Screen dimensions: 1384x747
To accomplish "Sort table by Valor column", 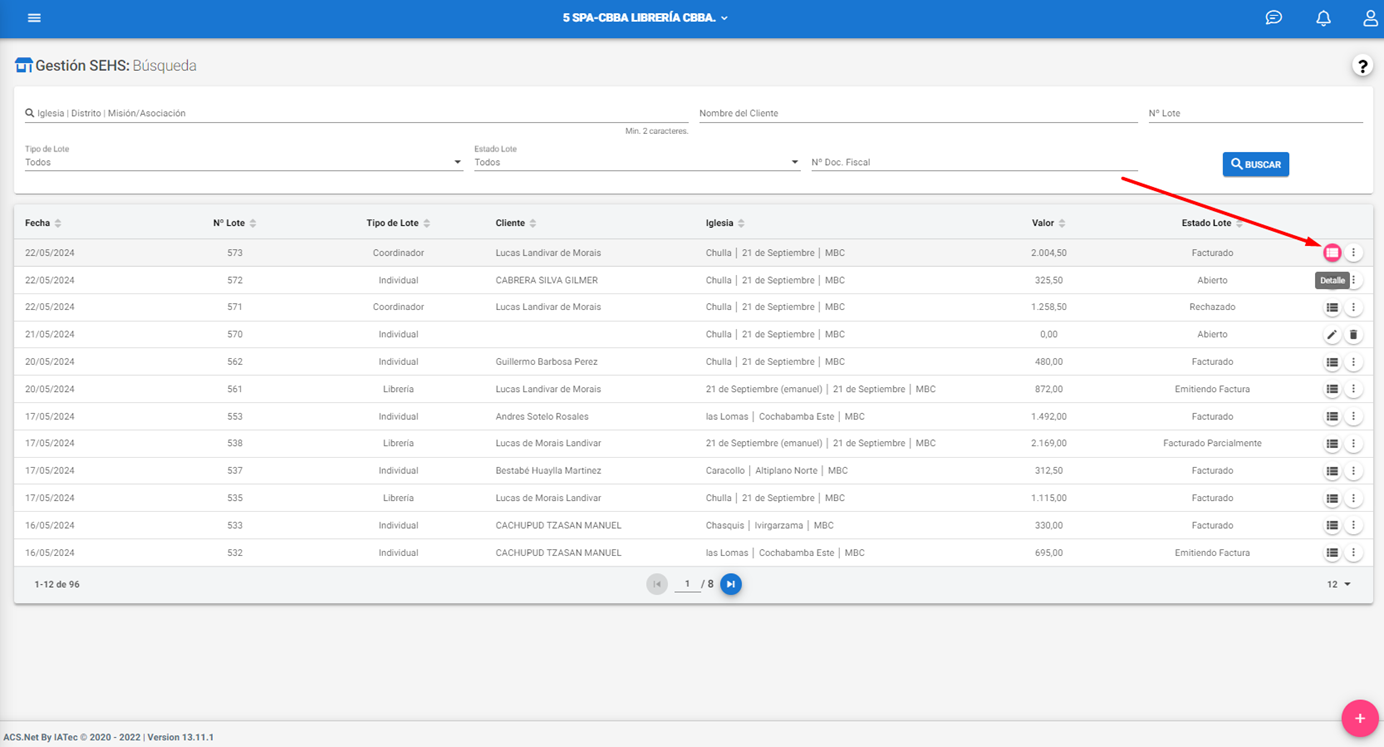I will click(x=1049, y=223).
